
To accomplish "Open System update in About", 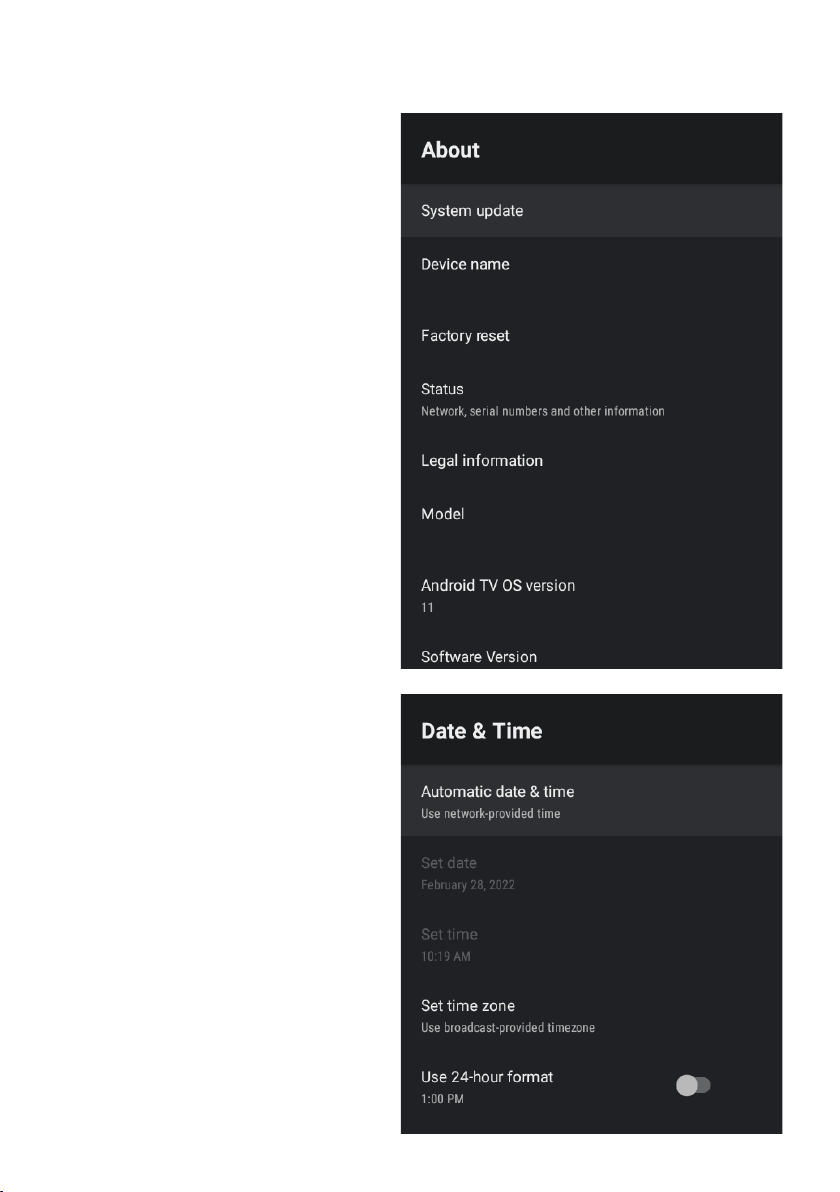I will (x=591, y=211).
